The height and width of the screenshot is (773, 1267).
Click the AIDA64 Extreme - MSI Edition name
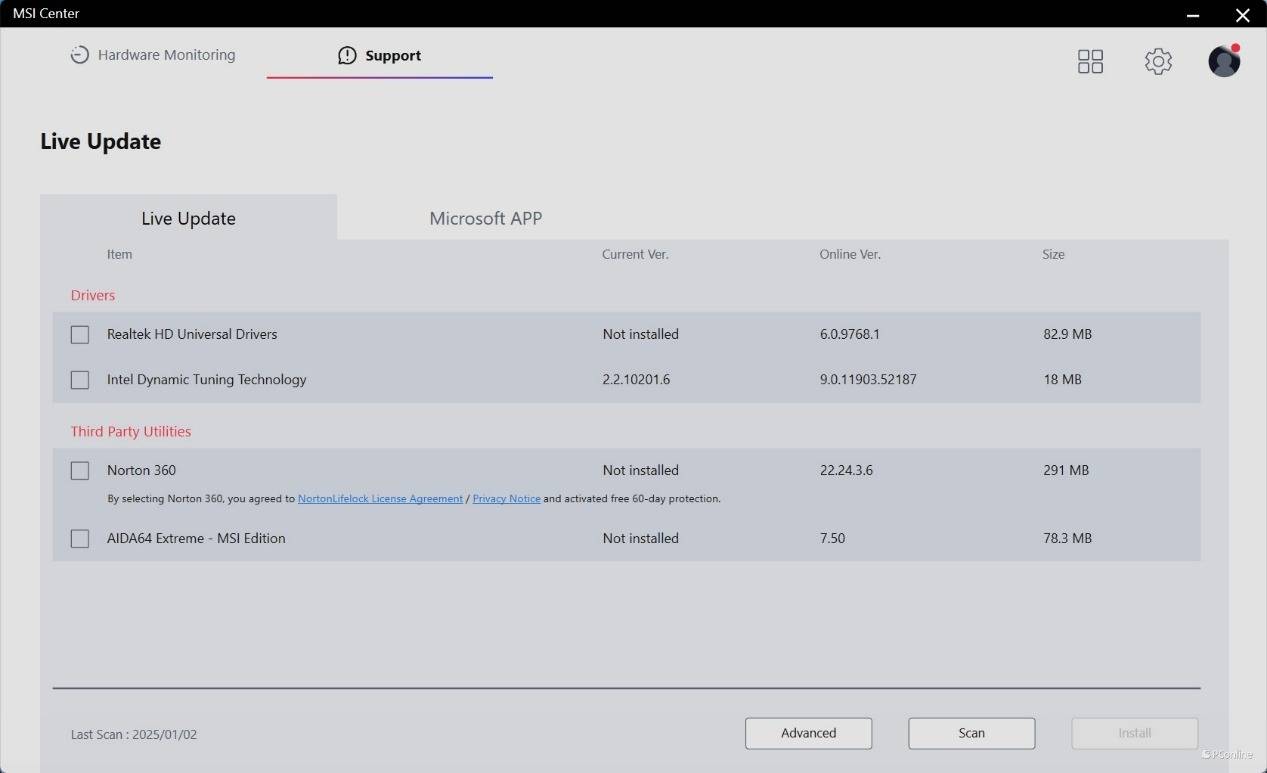tap(196, 538)
